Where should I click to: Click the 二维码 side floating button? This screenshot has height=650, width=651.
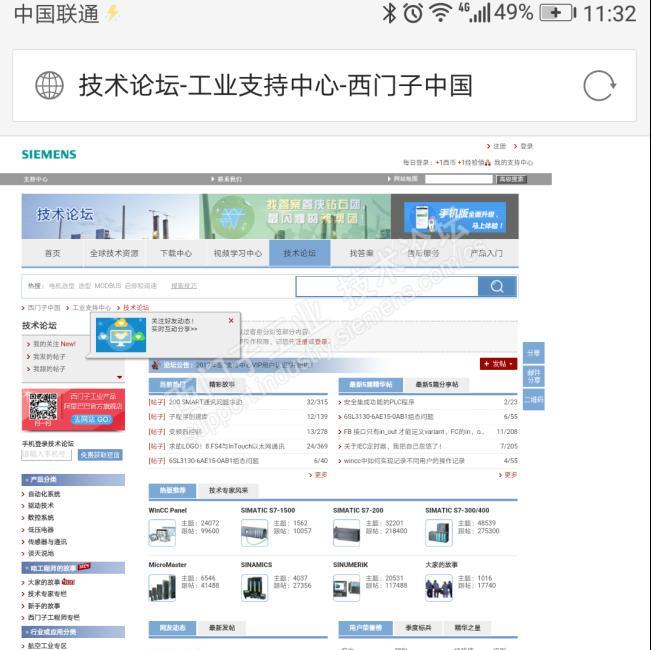[x=534, y=400]
